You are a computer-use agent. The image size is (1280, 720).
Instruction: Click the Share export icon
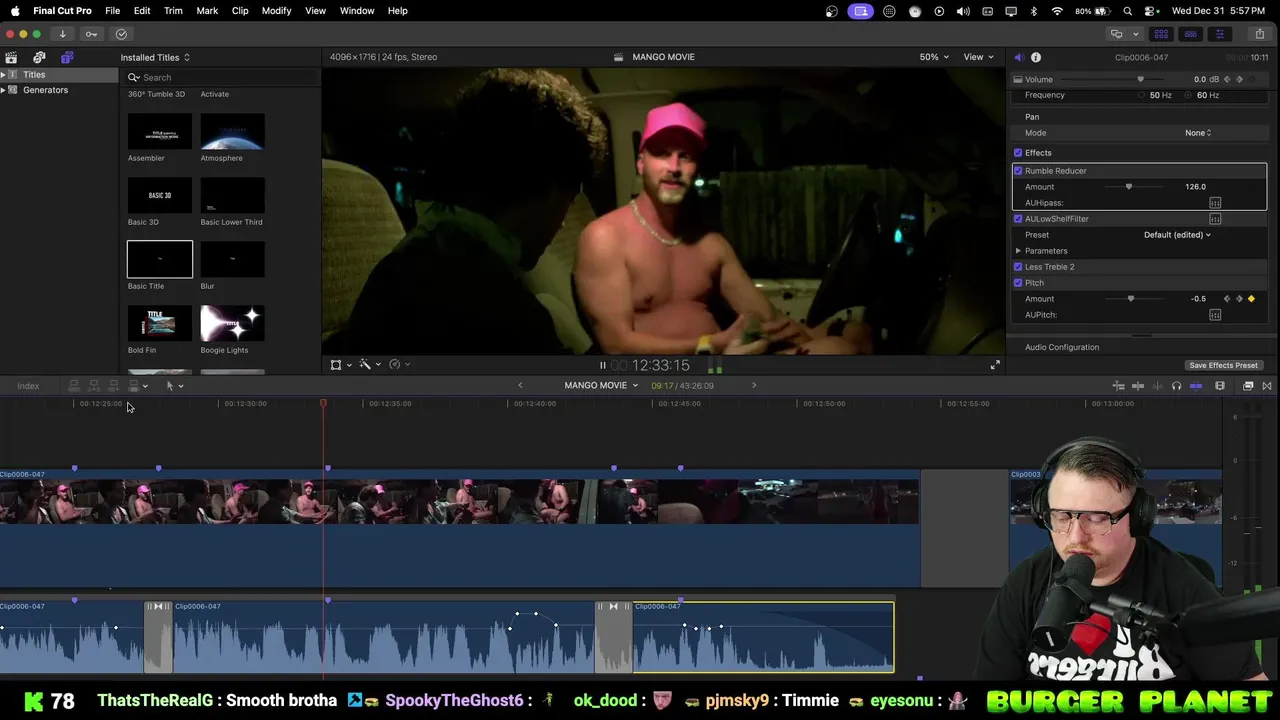(x=1259, y=34)
